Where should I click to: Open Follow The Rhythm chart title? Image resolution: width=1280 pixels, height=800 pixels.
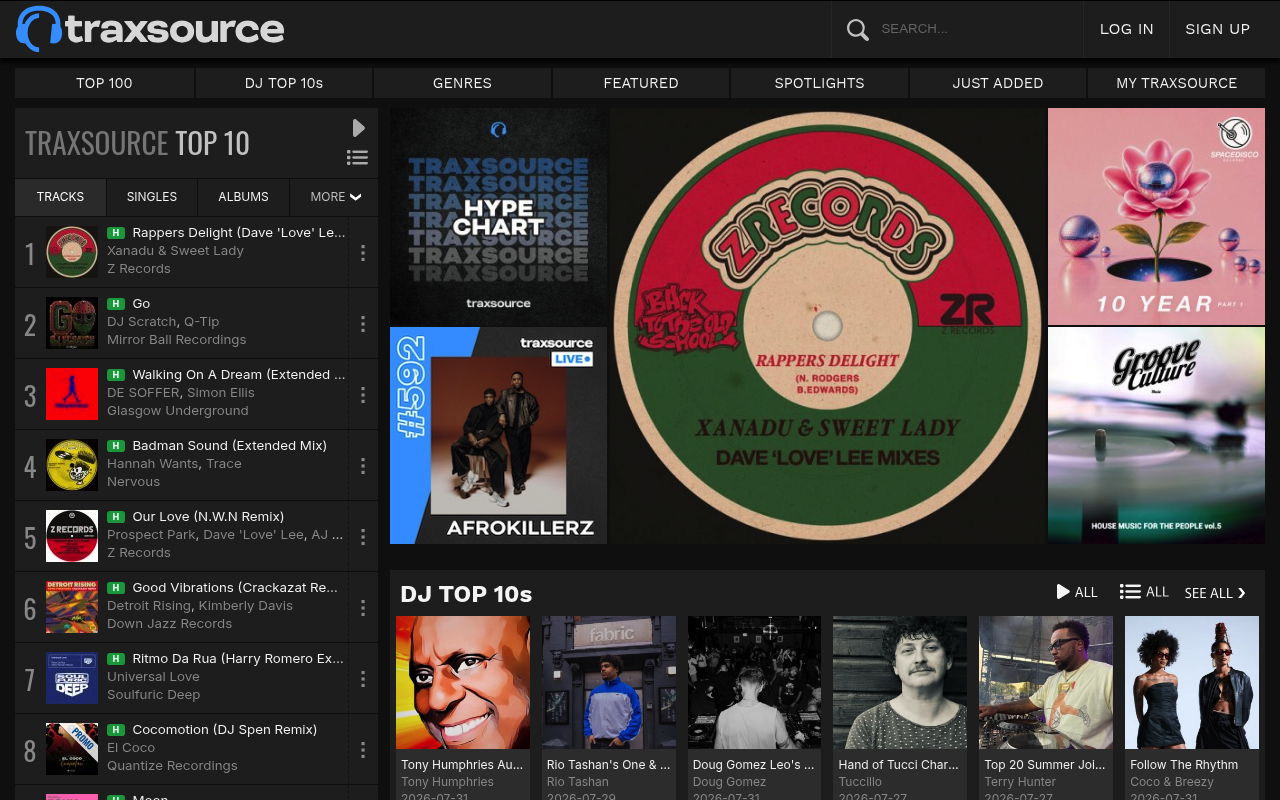coord(1184,765)
